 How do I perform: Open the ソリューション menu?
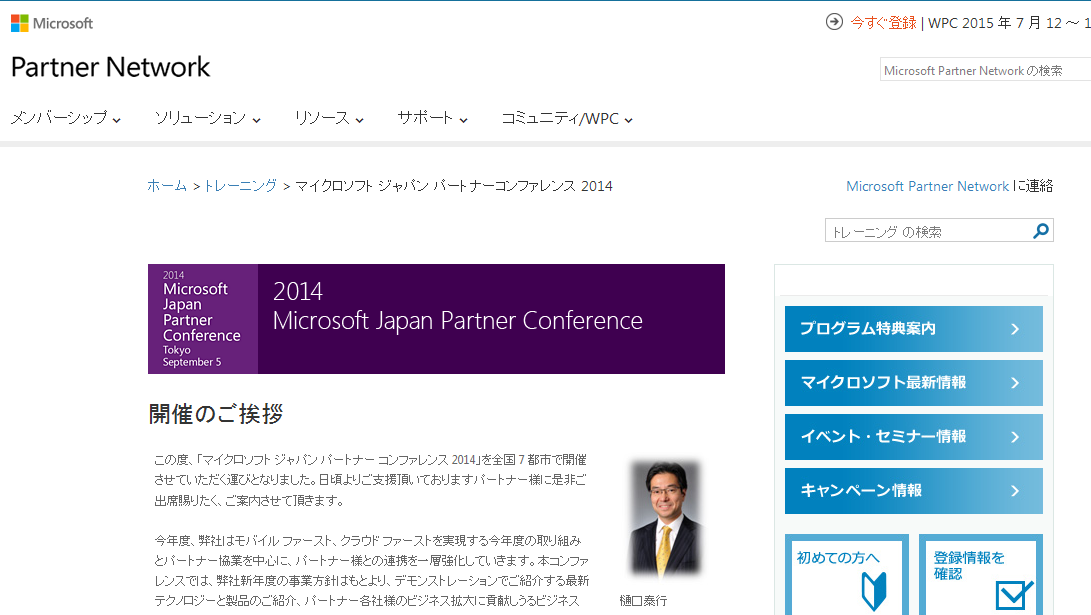[207, 118]
